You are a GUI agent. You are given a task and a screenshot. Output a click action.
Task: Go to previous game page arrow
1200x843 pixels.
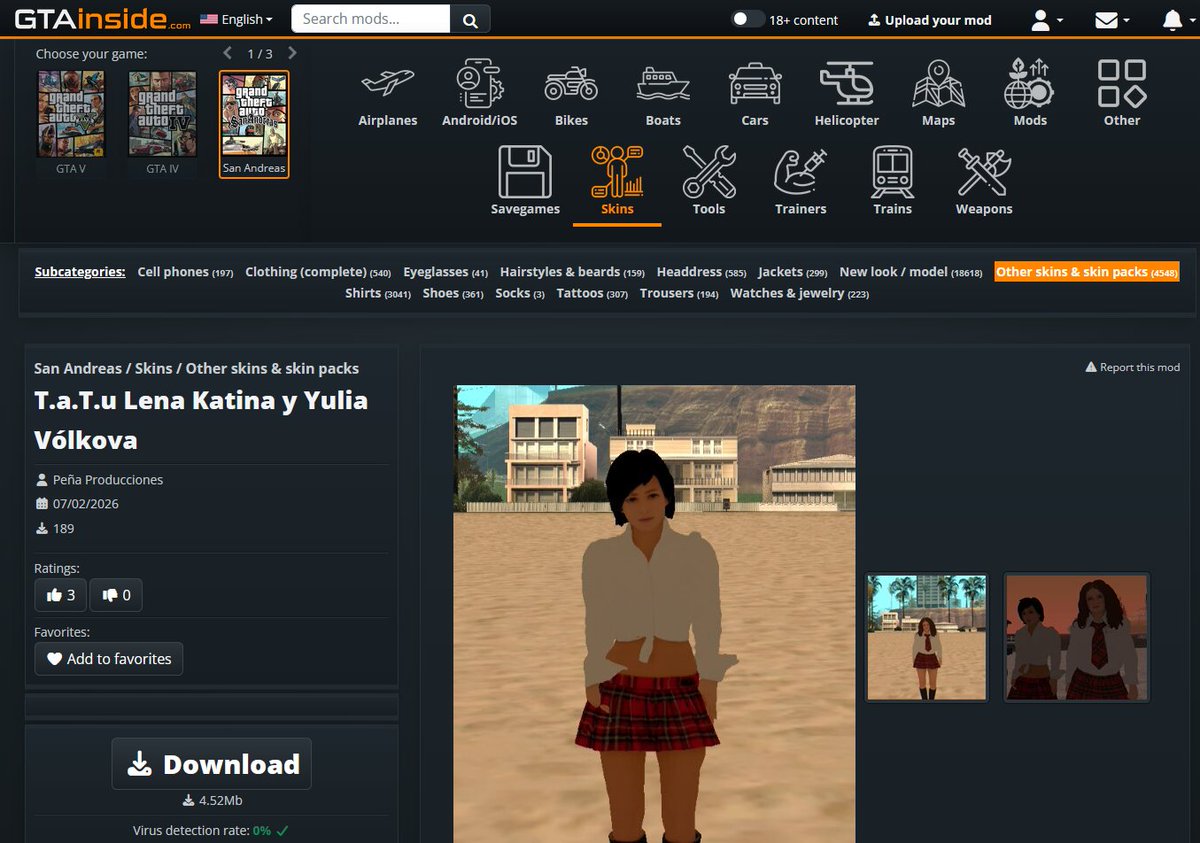coord(227,53)
